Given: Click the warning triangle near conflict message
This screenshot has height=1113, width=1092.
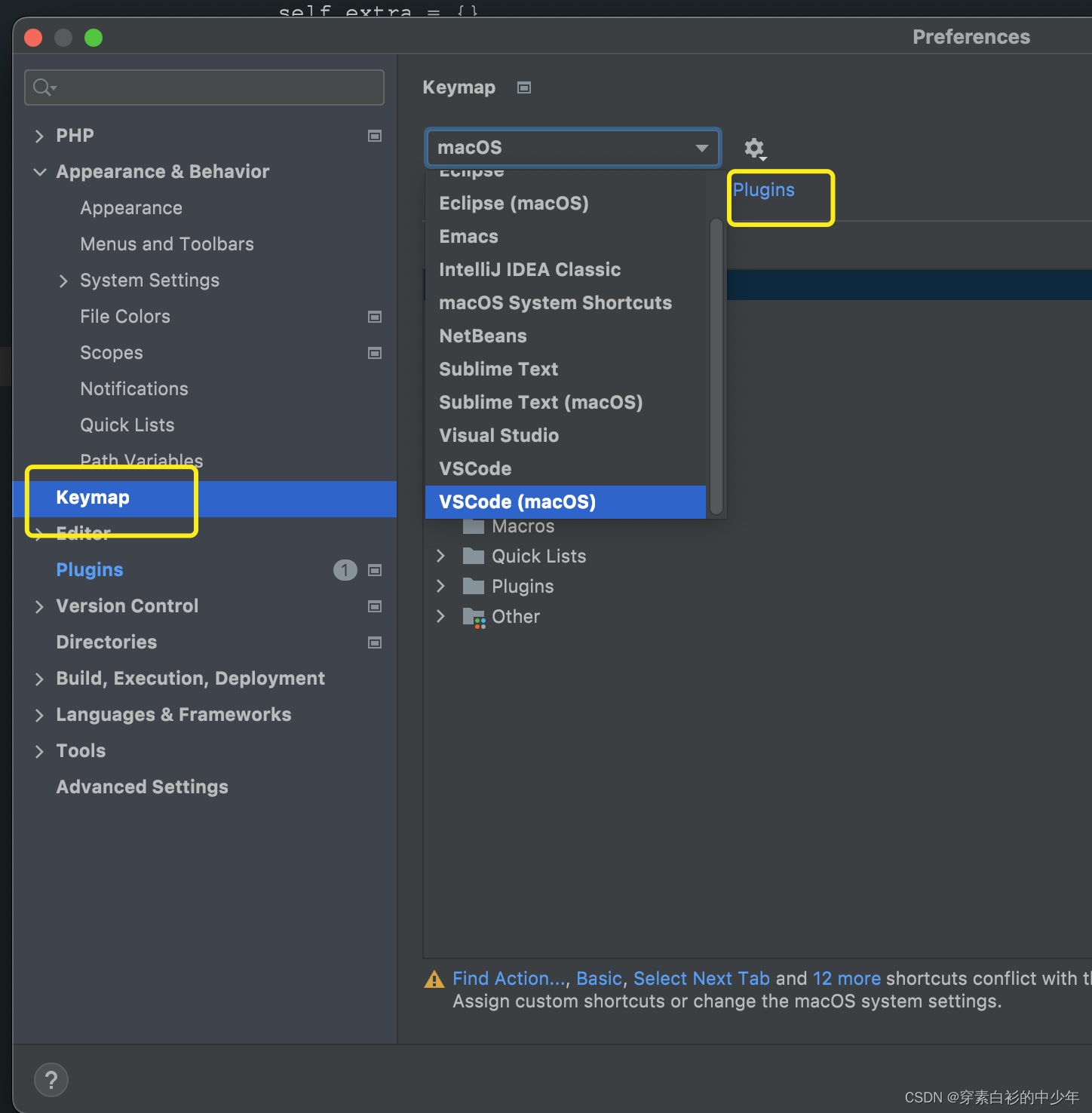Looking at the screenshot, I should pos(434,979).
